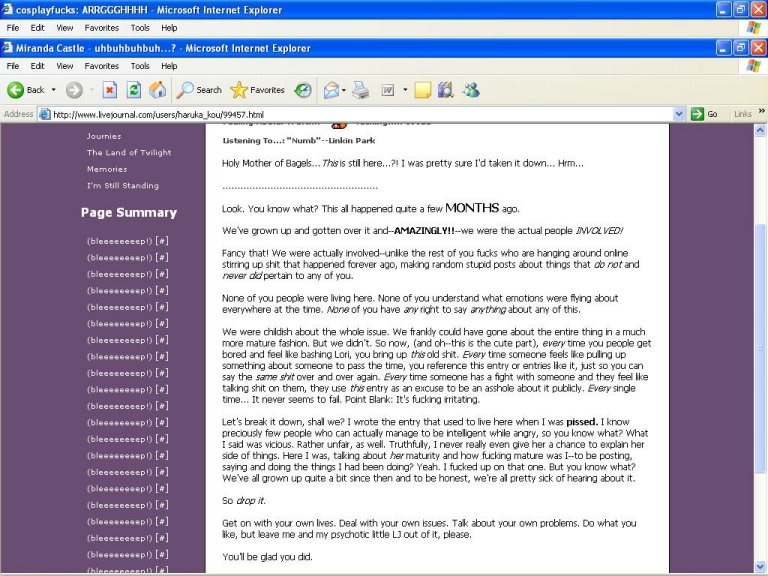The width and height of the screenshot is (768, 576).
Task: Click the Forward arrow button
Action: [74, 90]
